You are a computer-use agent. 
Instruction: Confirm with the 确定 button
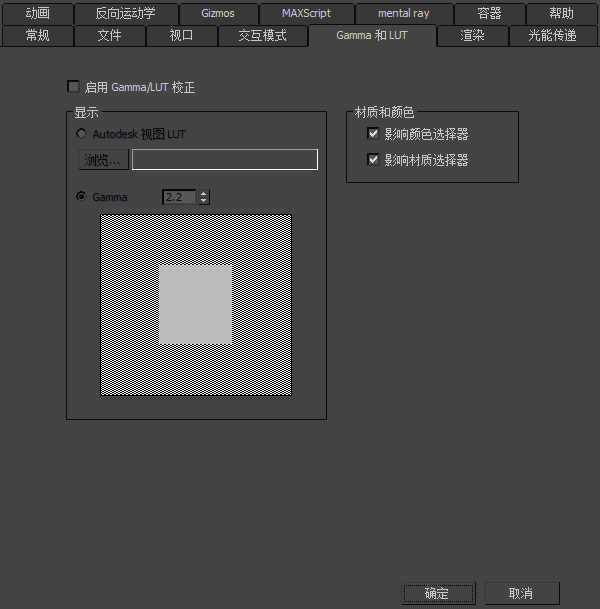click(438, 593)
